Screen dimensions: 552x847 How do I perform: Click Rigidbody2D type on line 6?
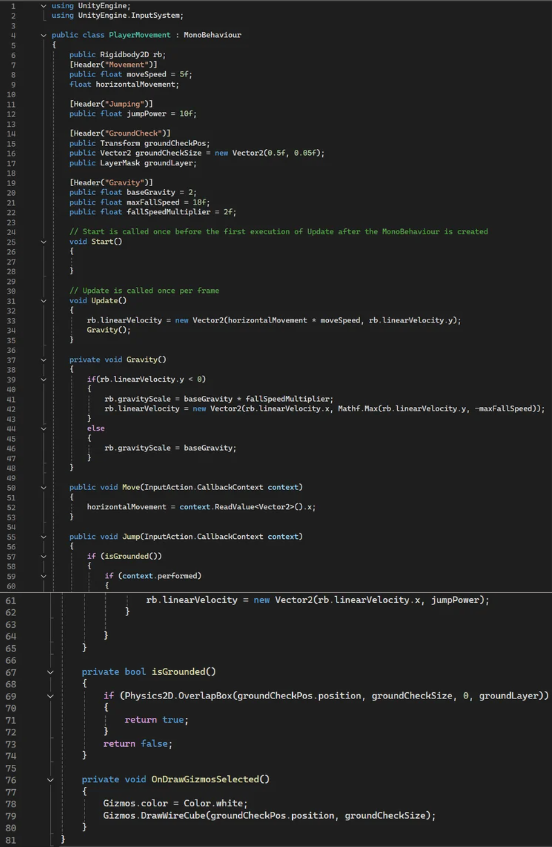[x=124, y=55]
